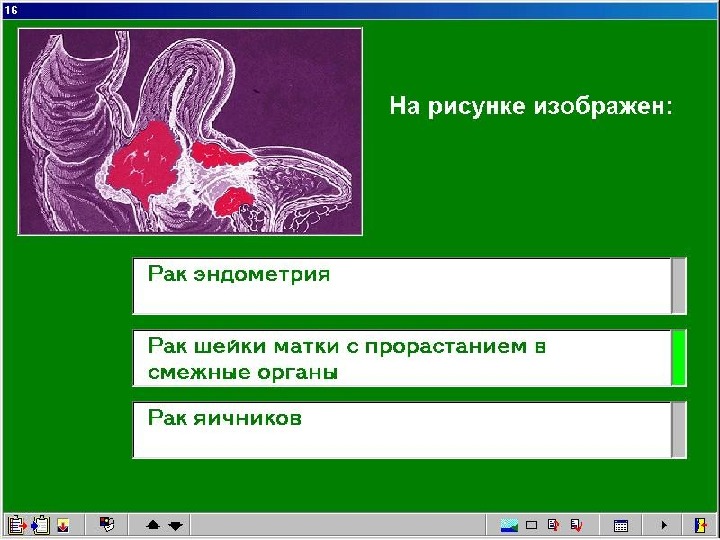Click the clipboard icon with blue arrow
Image resolution: width=720 pixels, height=540 pixels.
coord(40,524)
